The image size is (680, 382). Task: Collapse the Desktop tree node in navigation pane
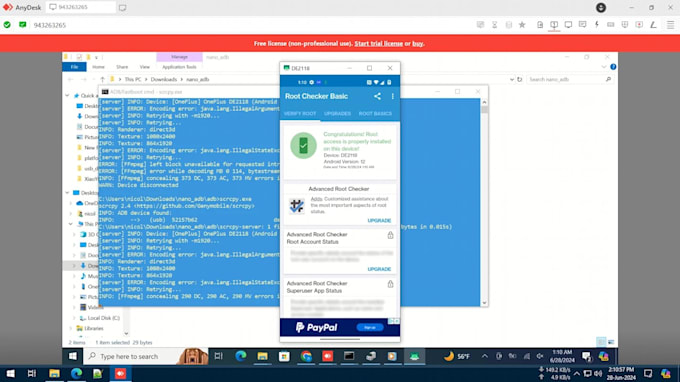point(67,193)
